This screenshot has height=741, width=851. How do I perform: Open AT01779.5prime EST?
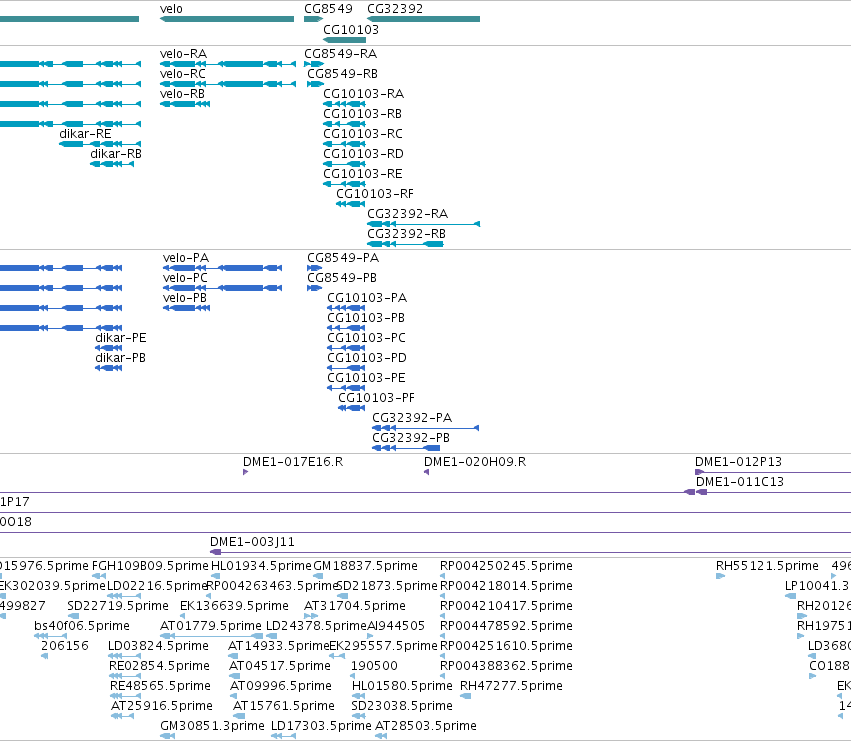point(211,626)
